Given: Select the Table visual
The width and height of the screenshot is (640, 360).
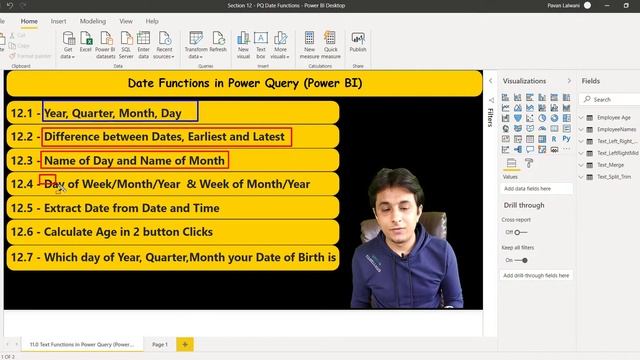Looking at the screenshot, I should [x=530, y=139].
